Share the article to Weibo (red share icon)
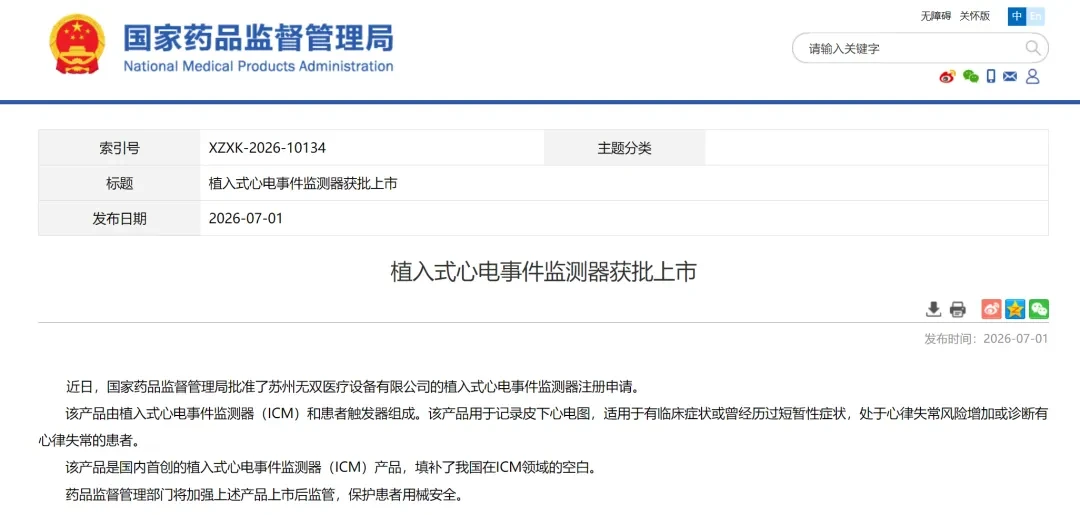1080x515 pixels. point(991,309)
